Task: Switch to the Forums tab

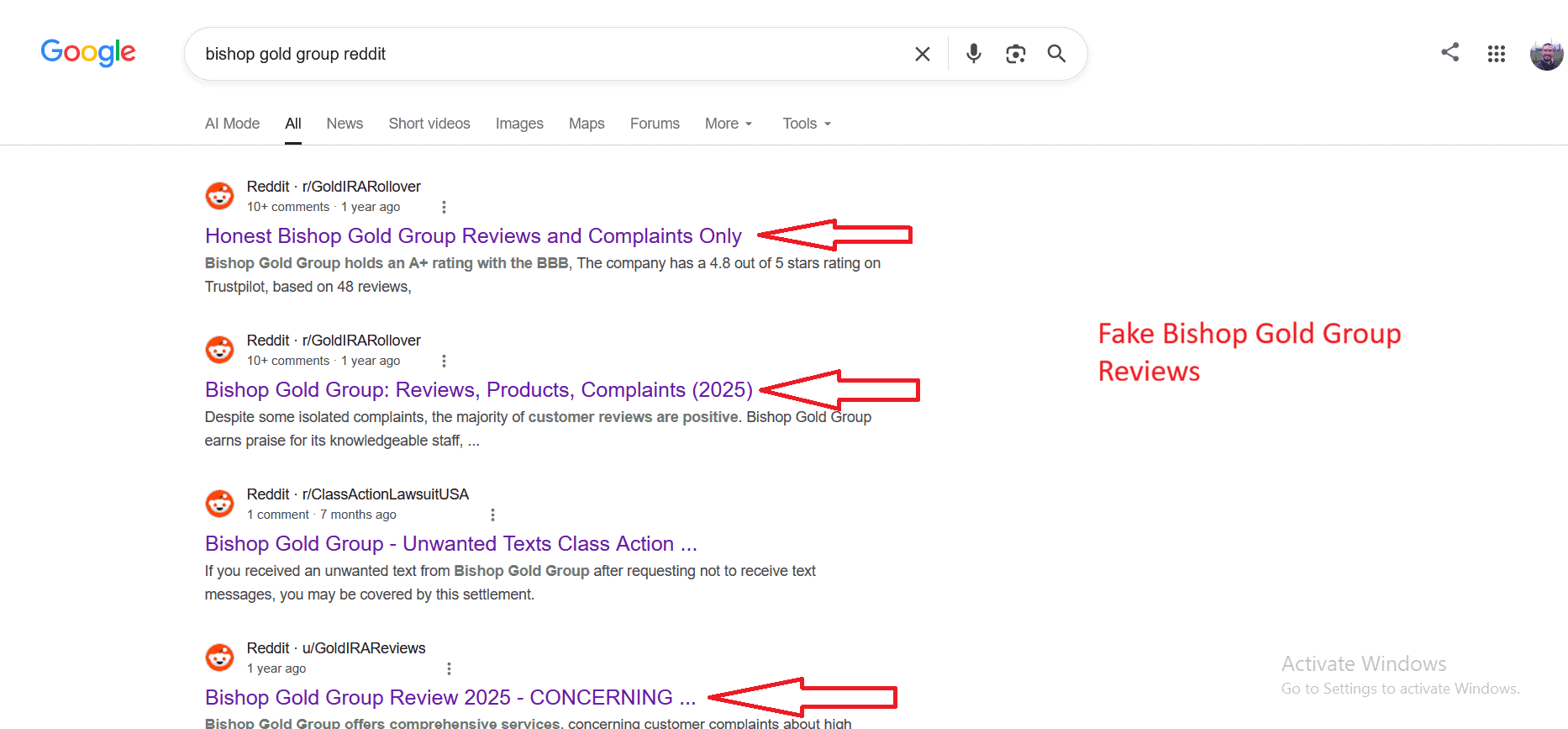Action: 655,124
